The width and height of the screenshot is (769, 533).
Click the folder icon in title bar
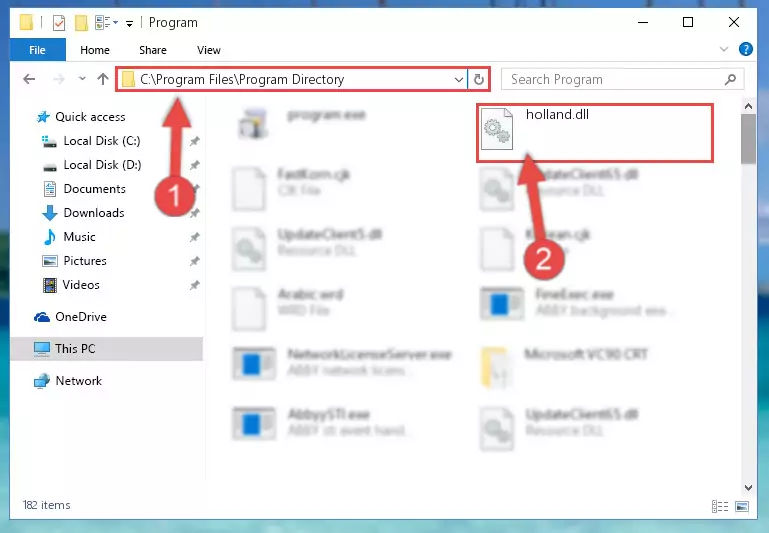pos(26,23)
